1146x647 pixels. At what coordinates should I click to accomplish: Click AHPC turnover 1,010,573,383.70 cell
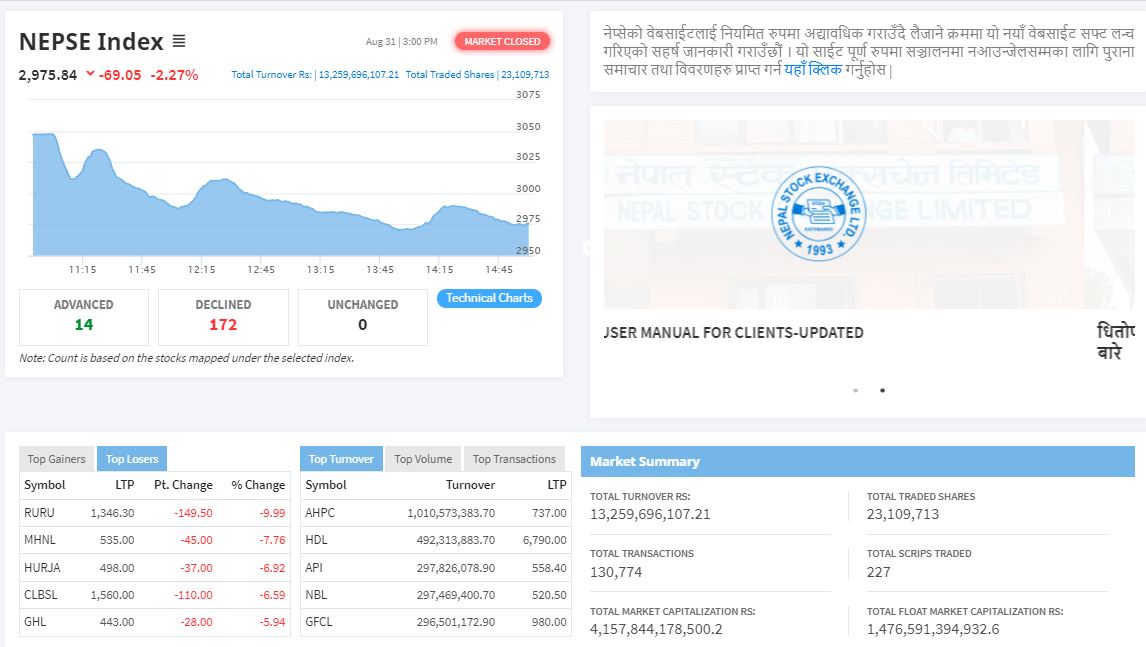[x=451, y=512]
